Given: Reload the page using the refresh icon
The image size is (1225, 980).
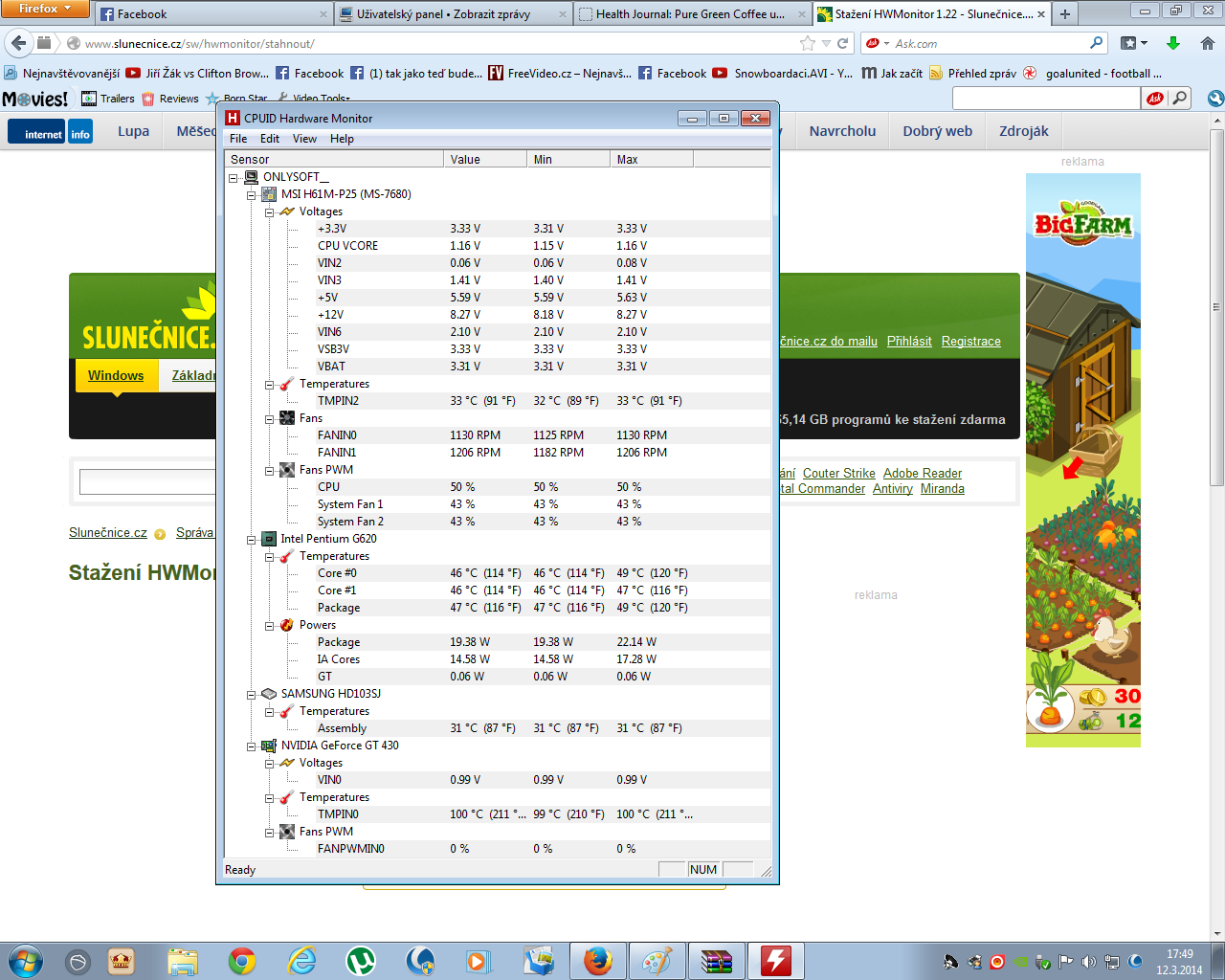Looking at the screenshot, I should click(x=843, y=43).
